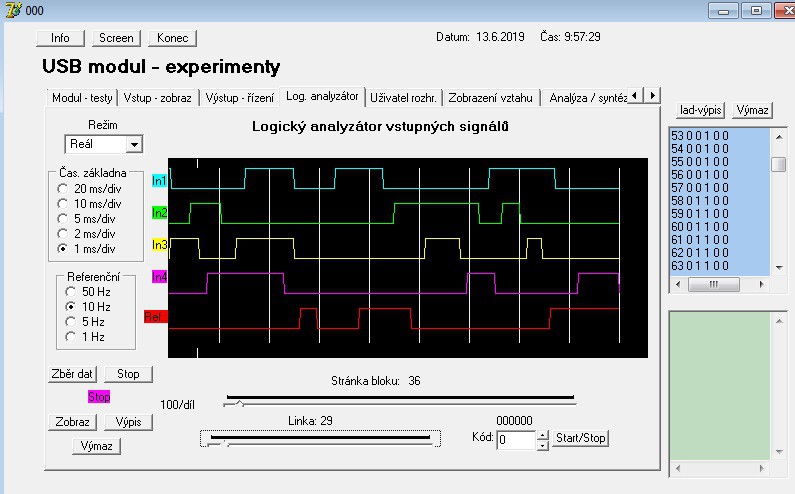Click the In3 yellow channel label
This screenshot has height=494, width=795.
tap(159, 245)
